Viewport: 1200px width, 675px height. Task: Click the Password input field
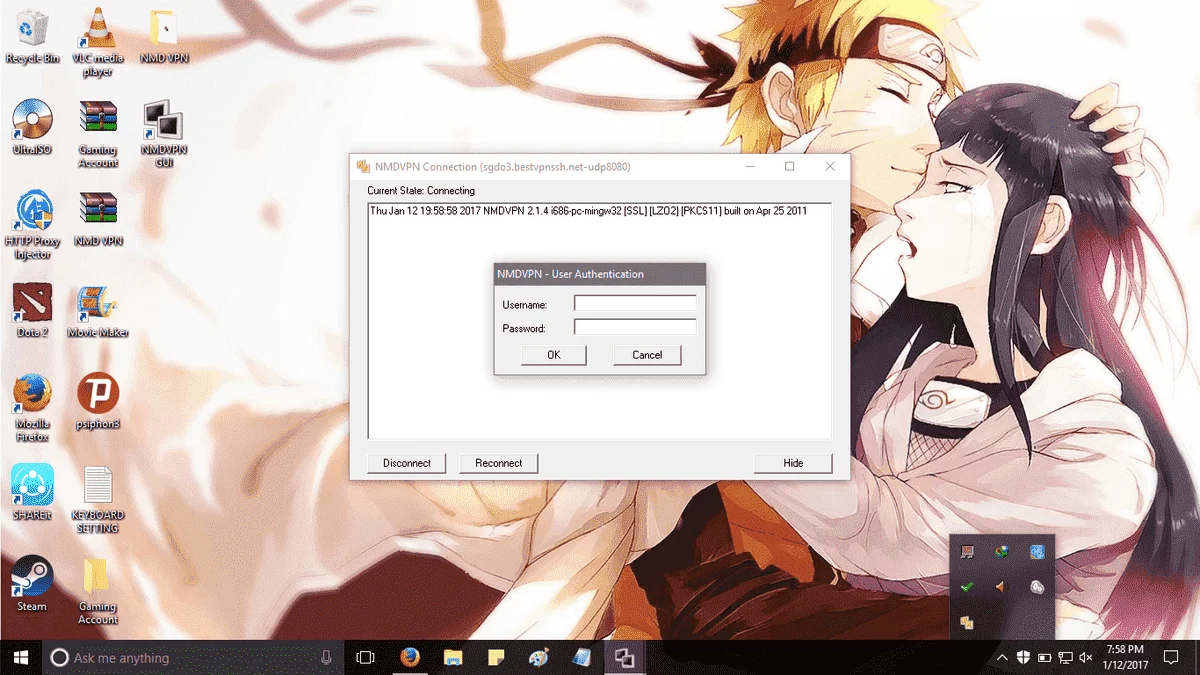pos(635,327)
